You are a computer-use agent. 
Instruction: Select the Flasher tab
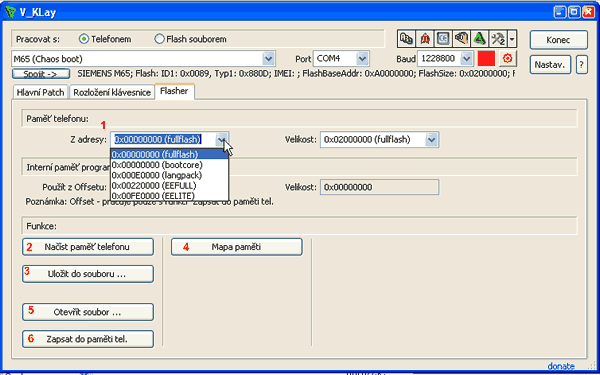pos(174,91)
